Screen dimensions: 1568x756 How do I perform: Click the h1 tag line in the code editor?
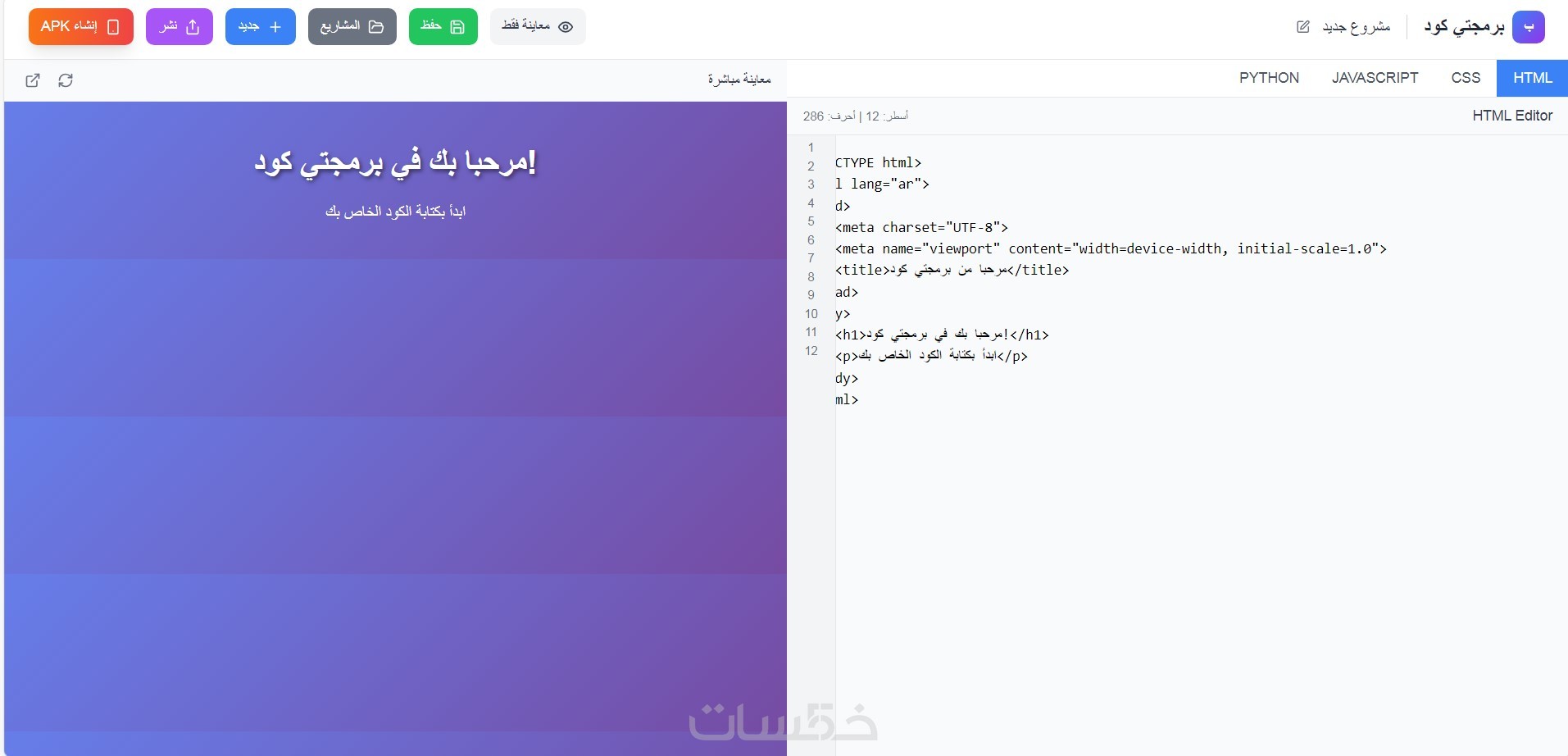click(x=942, y=335)
